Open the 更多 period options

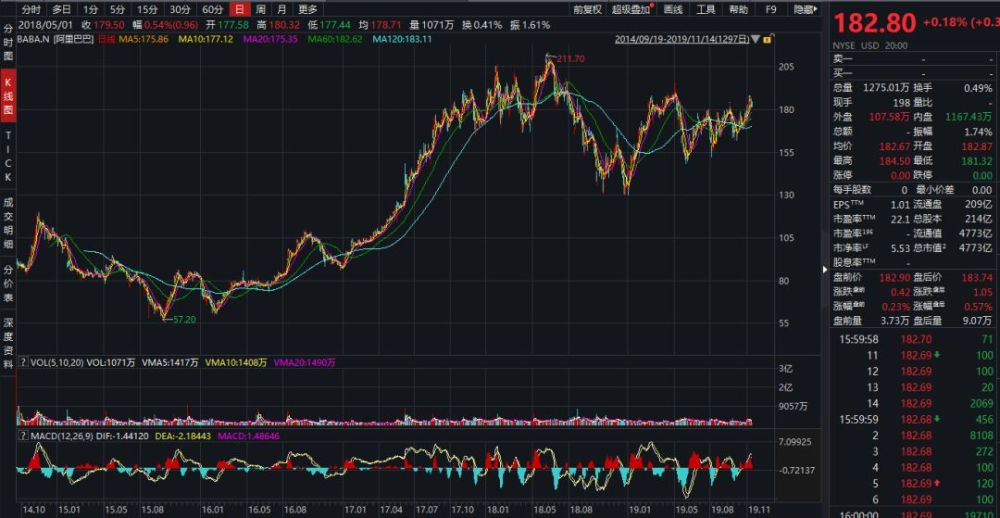pyautogui.click(x=307, y=10)
